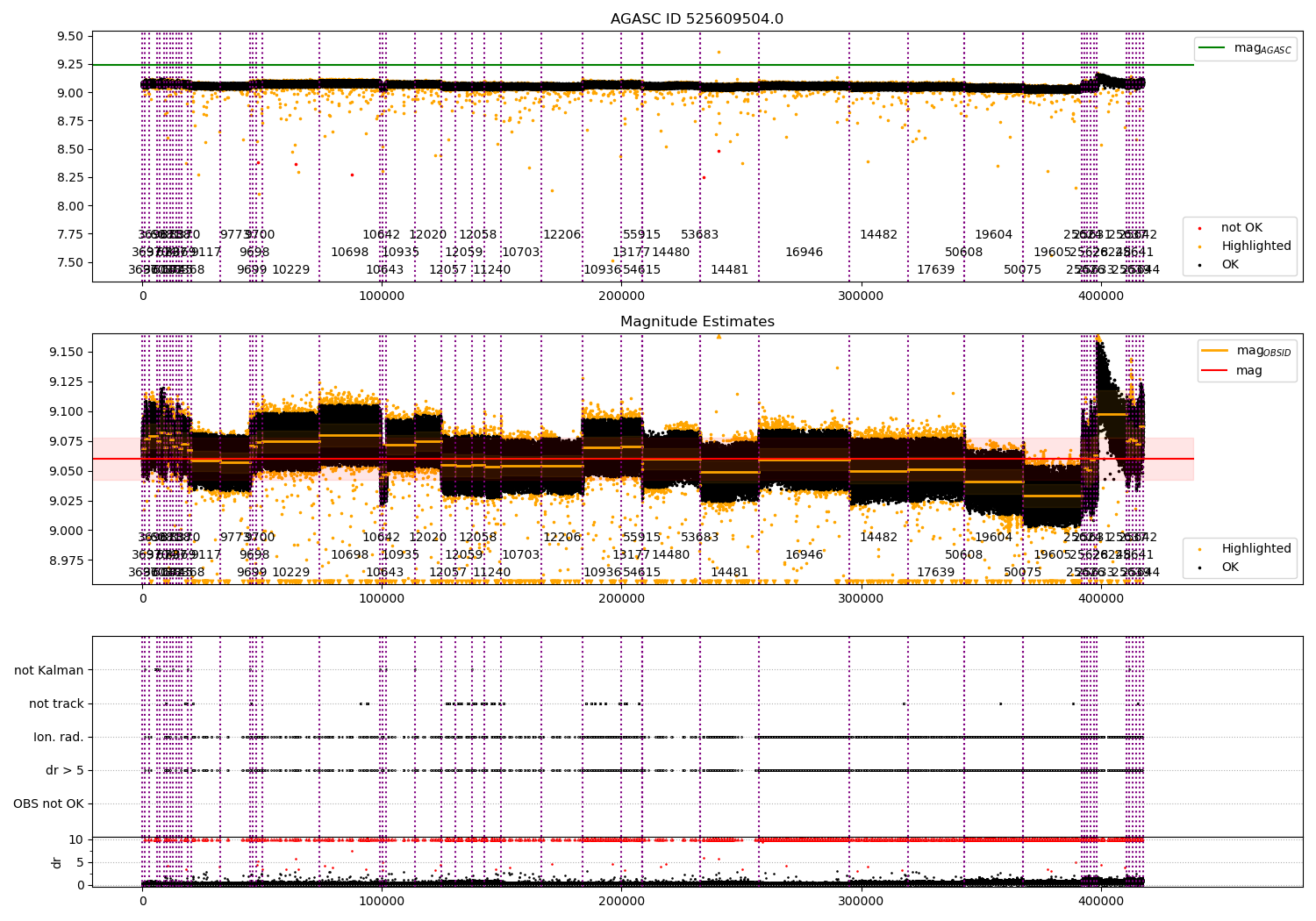
Task: Select the mag AGASC legend entry in the top plot
Action: coord(1245,48)
